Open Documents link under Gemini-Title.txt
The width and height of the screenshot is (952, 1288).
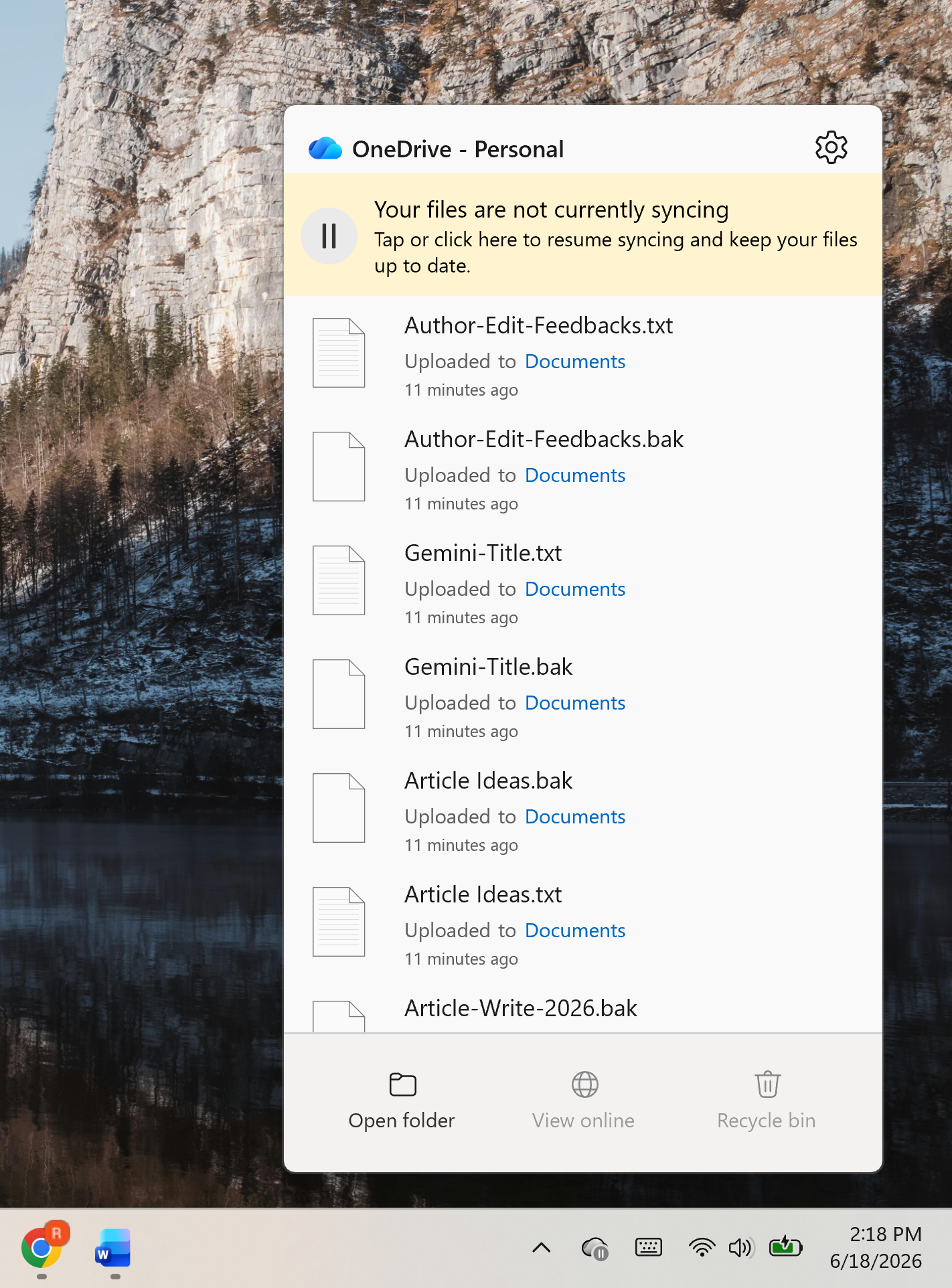(x=575, y=589)
